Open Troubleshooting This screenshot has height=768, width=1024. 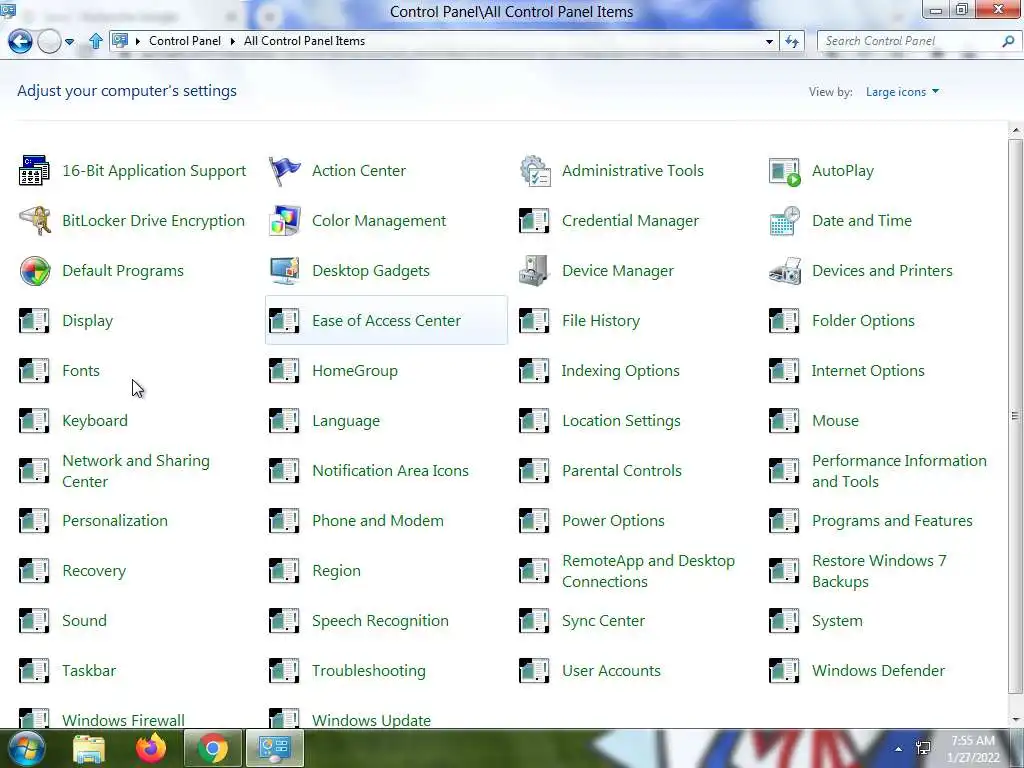(368, 671)
